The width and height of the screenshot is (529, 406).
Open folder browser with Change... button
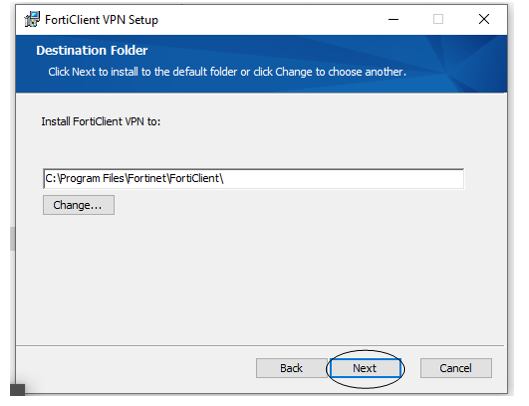point(79,205)
